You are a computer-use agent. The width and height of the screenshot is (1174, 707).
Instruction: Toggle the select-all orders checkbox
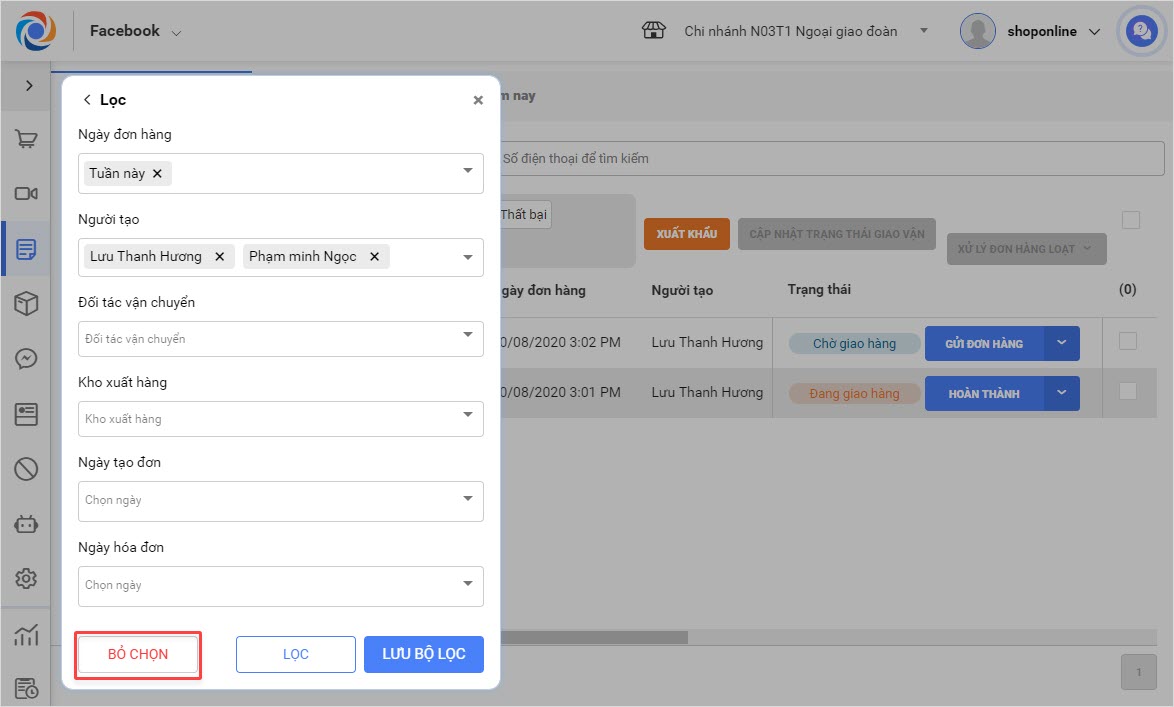1131,220
